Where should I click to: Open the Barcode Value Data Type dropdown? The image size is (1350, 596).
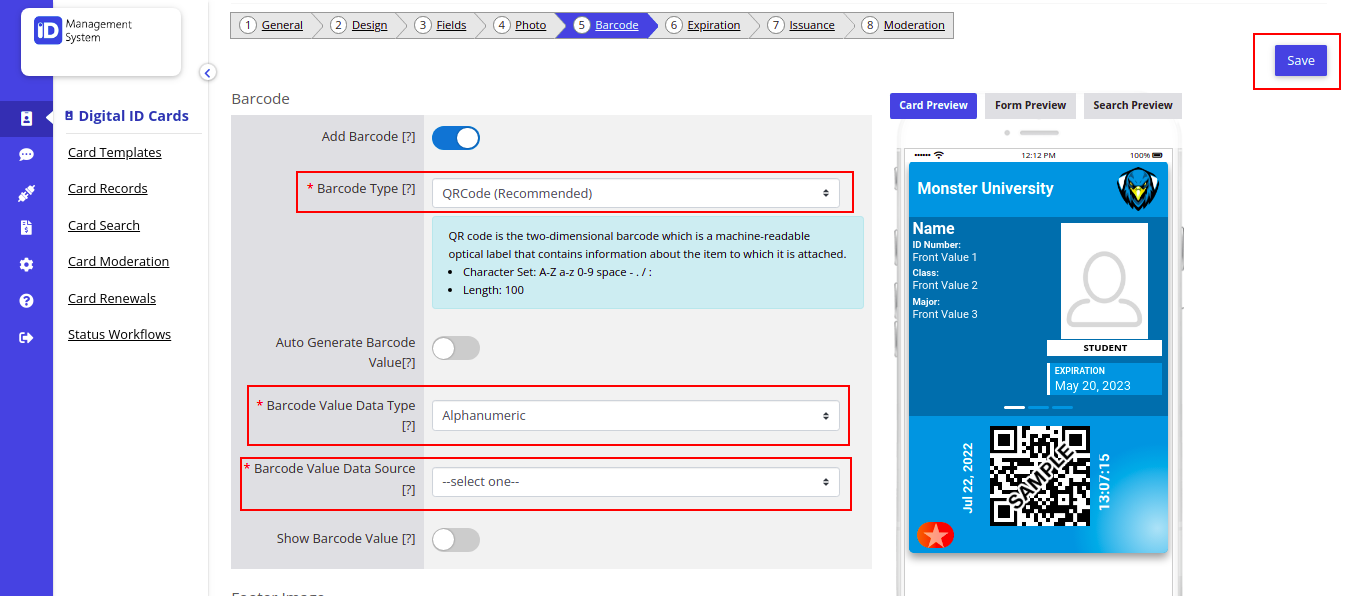click(x=635, y=416)
